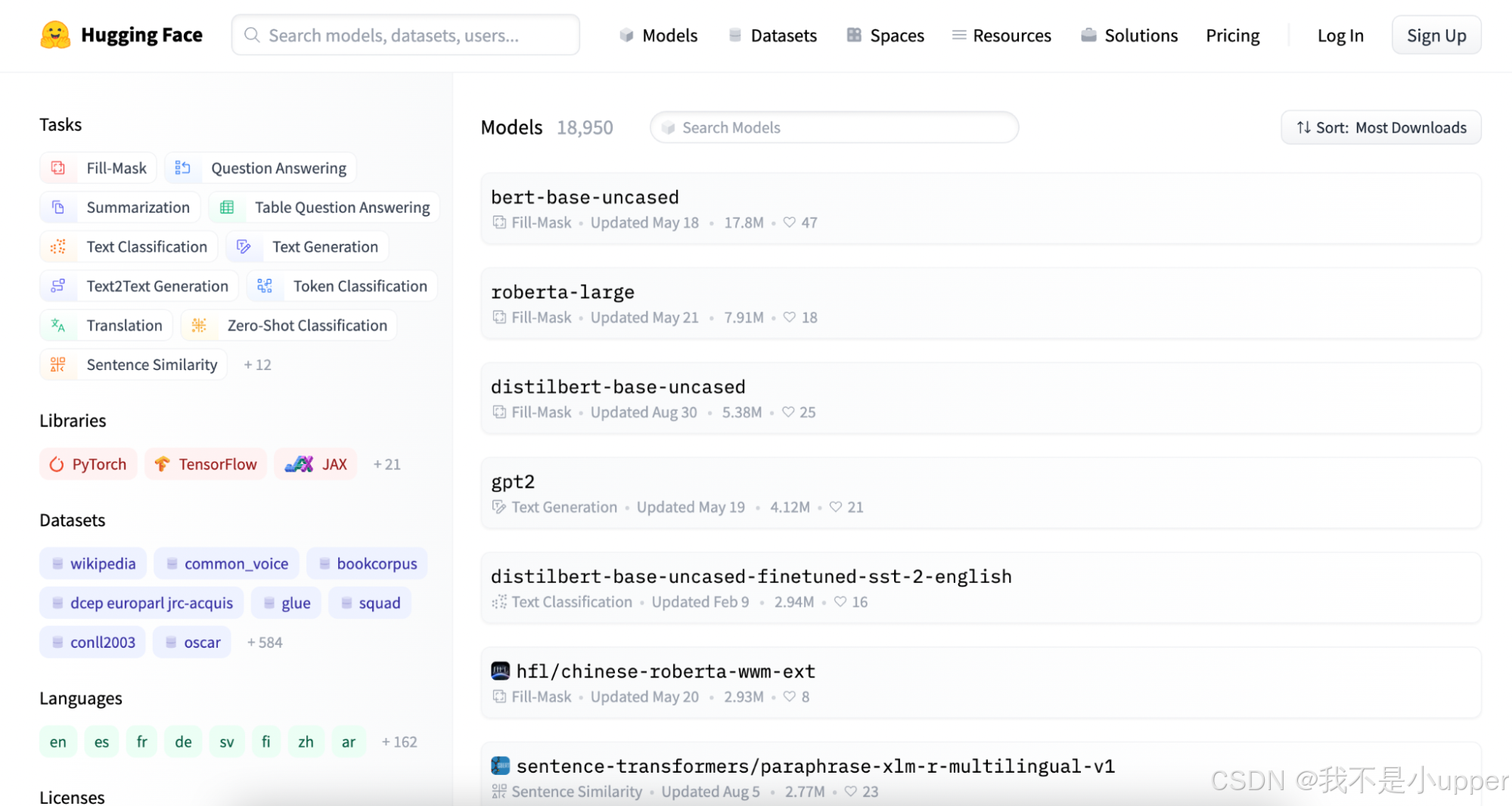Click the heart icon on bert-base-uncased
Screen dimensions: 1512x806
pyautogui.click(x=789, y=222)
